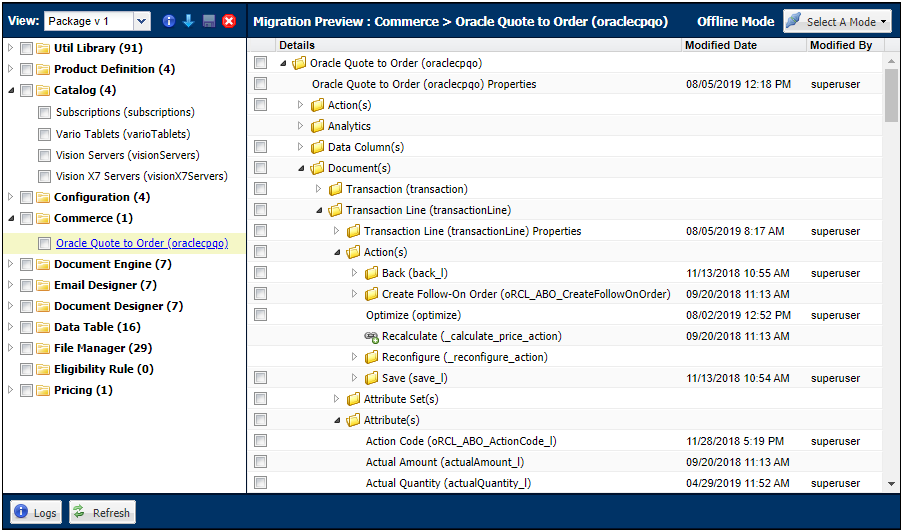903x532 pixels.
Task: Tick the Util Library checkbox
Action: [26, 48]
